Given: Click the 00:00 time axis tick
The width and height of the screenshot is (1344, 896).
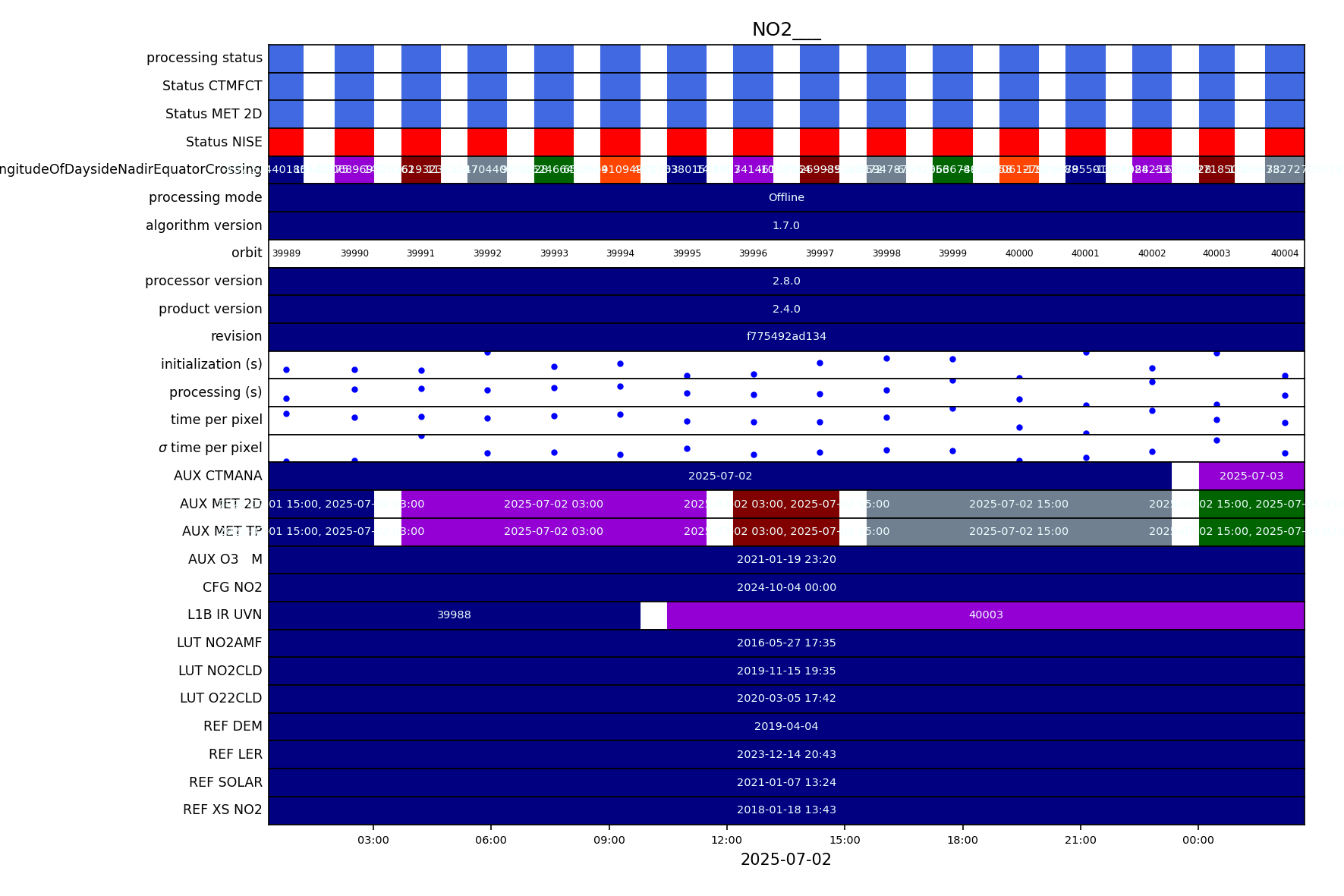Looking at the screenshot, I should coord(1198,840).
